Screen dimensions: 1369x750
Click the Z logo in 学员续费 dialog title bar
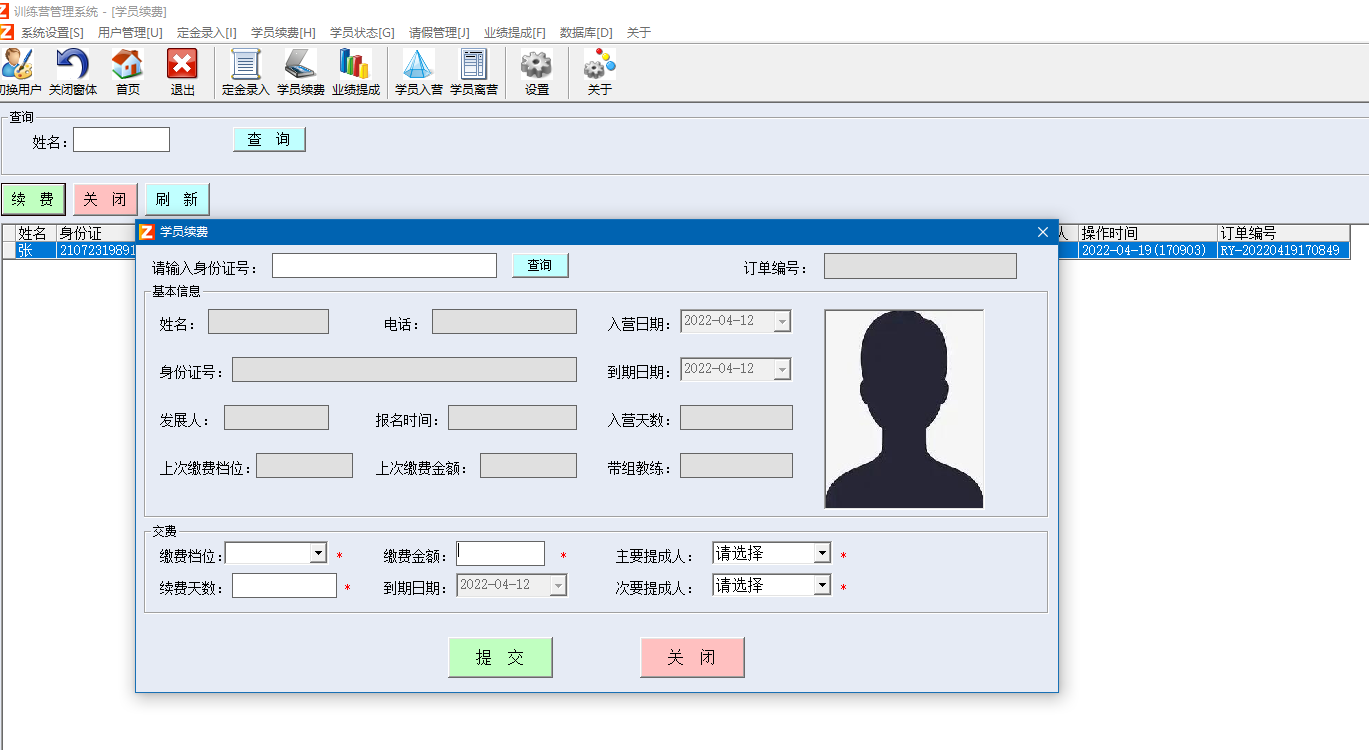pos(147,232)
